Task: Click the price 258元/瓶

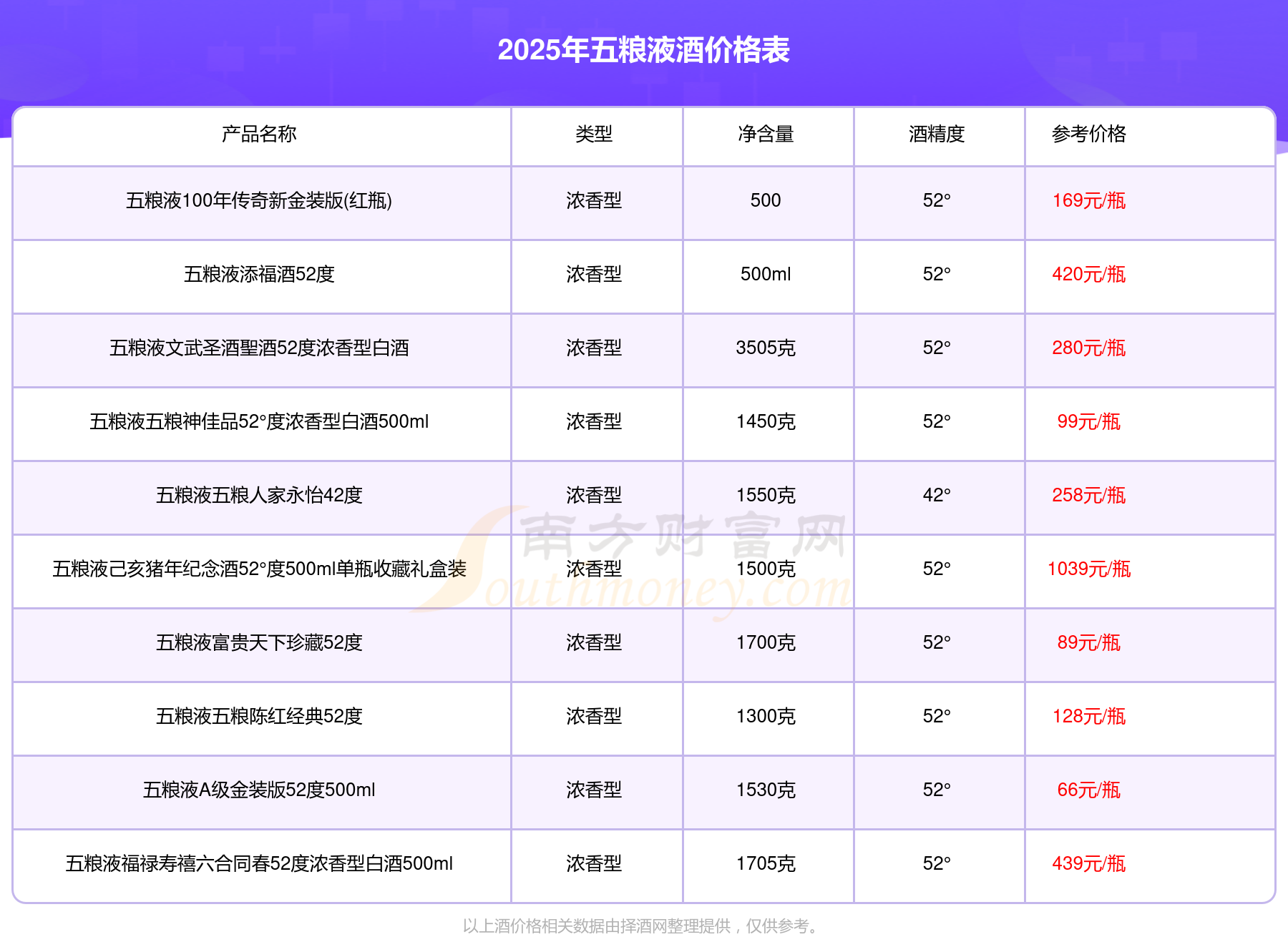Action: coord(1089,495)
